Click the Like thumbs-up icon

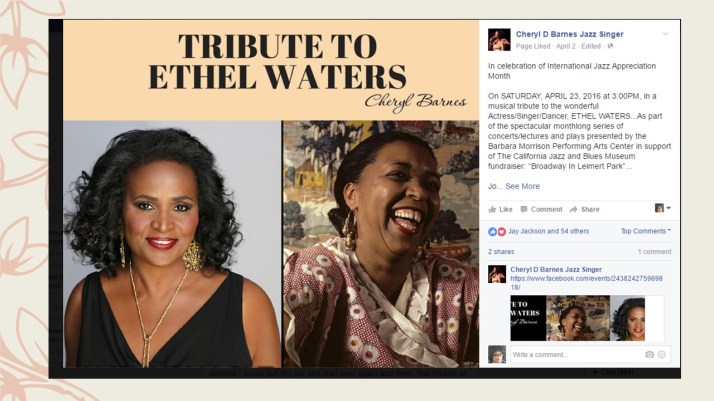[492, 209]
